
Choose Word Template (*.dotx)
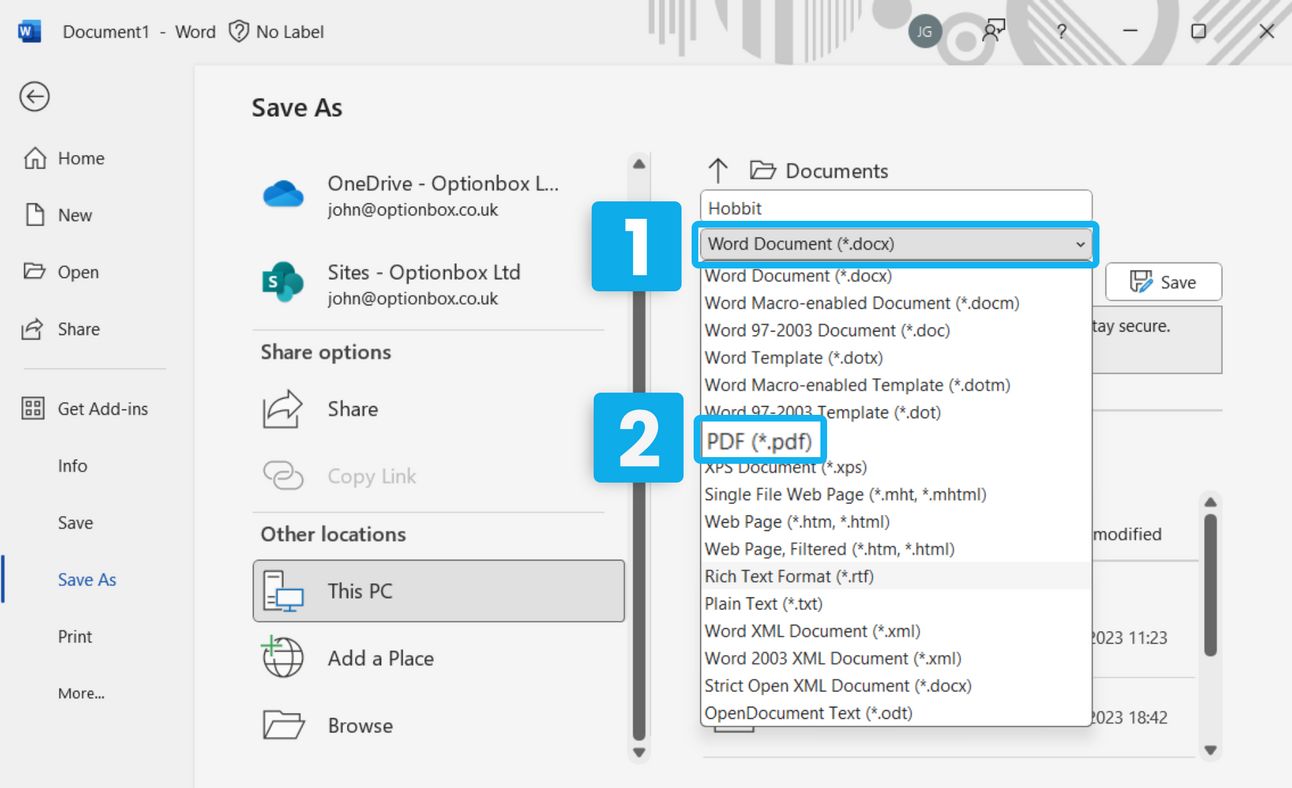coord(896,358)
